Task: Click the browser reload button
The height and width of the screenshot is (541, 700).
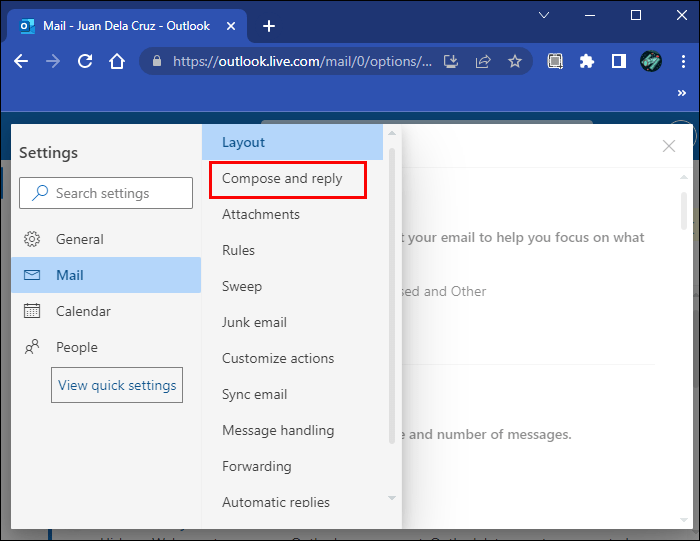Action: point(85,61)
